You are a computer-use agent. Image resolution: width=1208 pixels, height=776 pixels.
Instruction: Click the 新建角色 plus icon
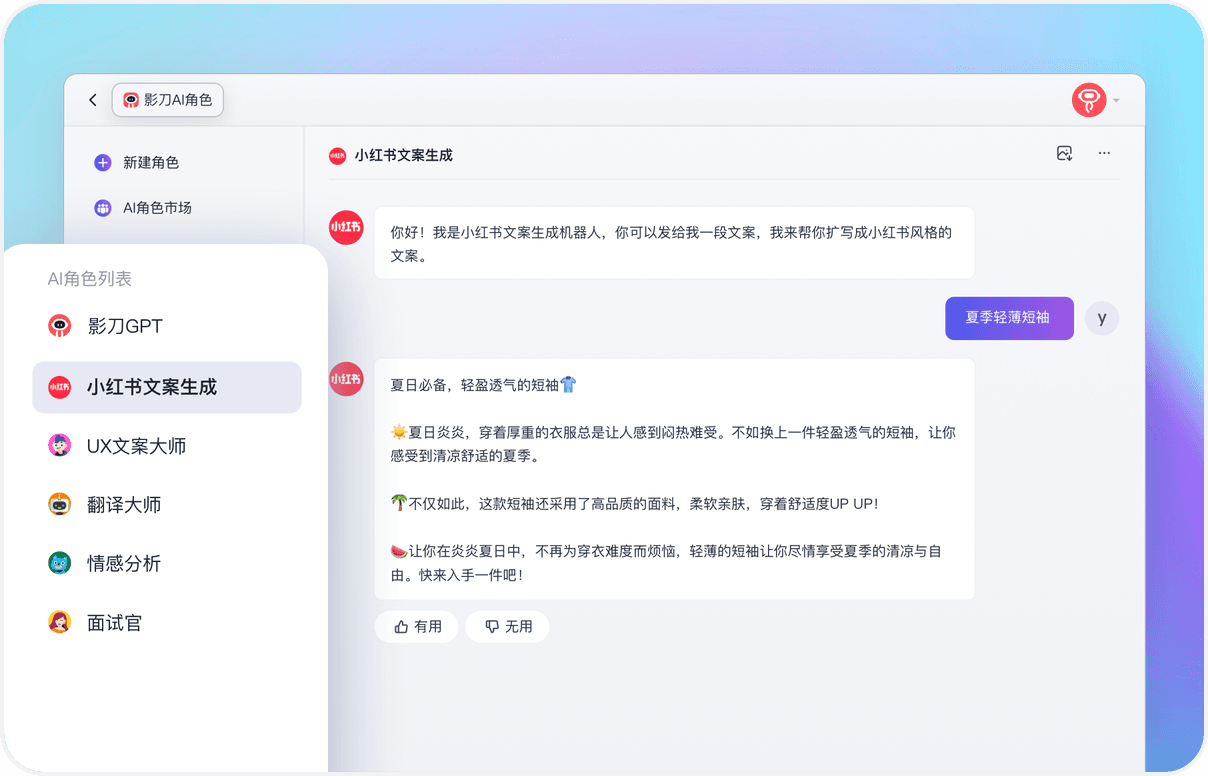point(102,162)
